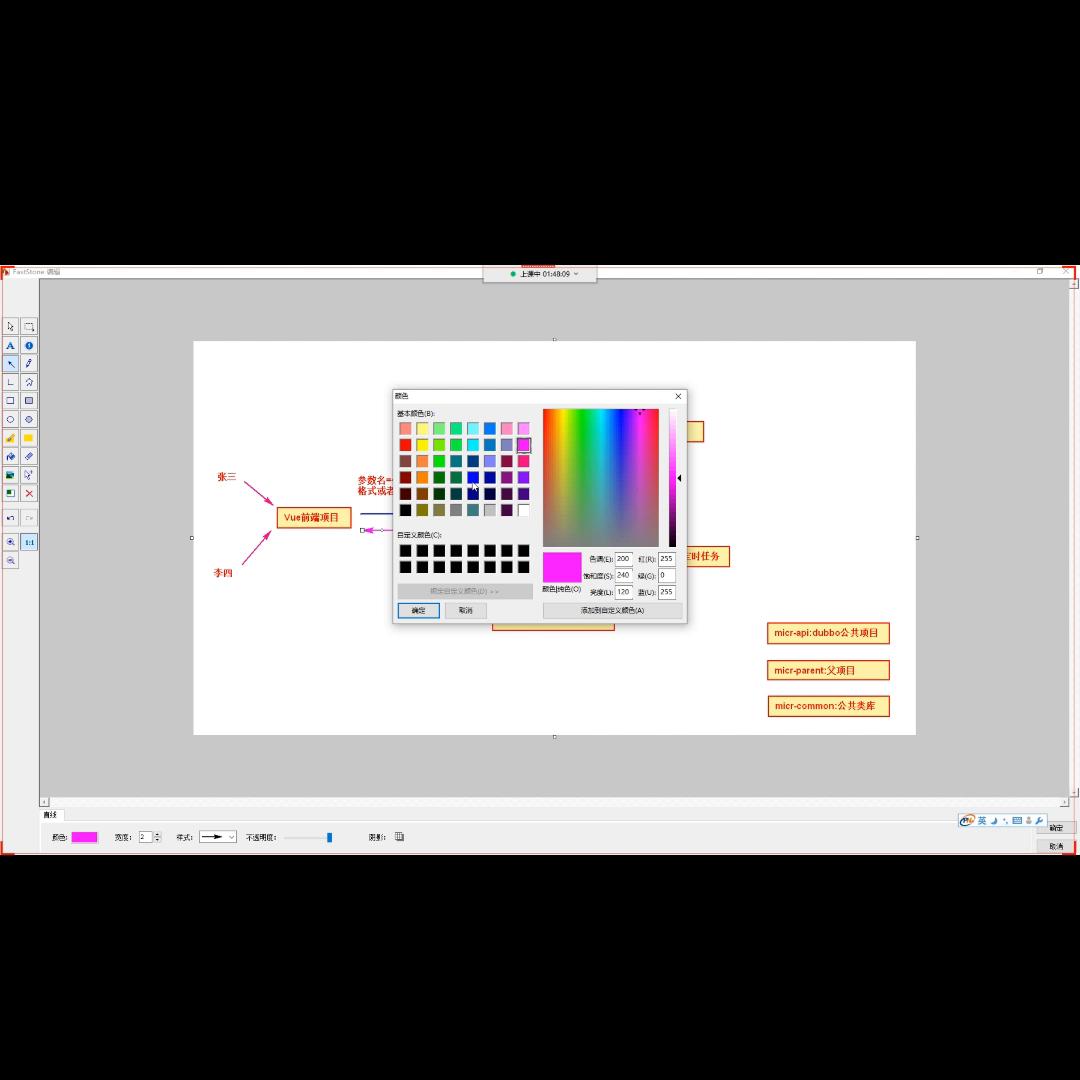Click the editor 取消 button bottom right

click(1057, 847)
